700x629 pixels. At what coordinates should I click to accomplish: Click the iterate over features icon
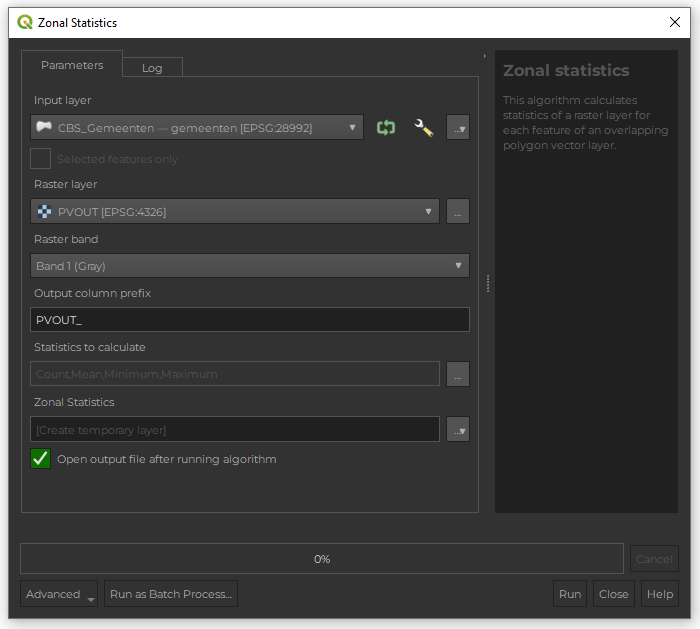pos(386,128)
